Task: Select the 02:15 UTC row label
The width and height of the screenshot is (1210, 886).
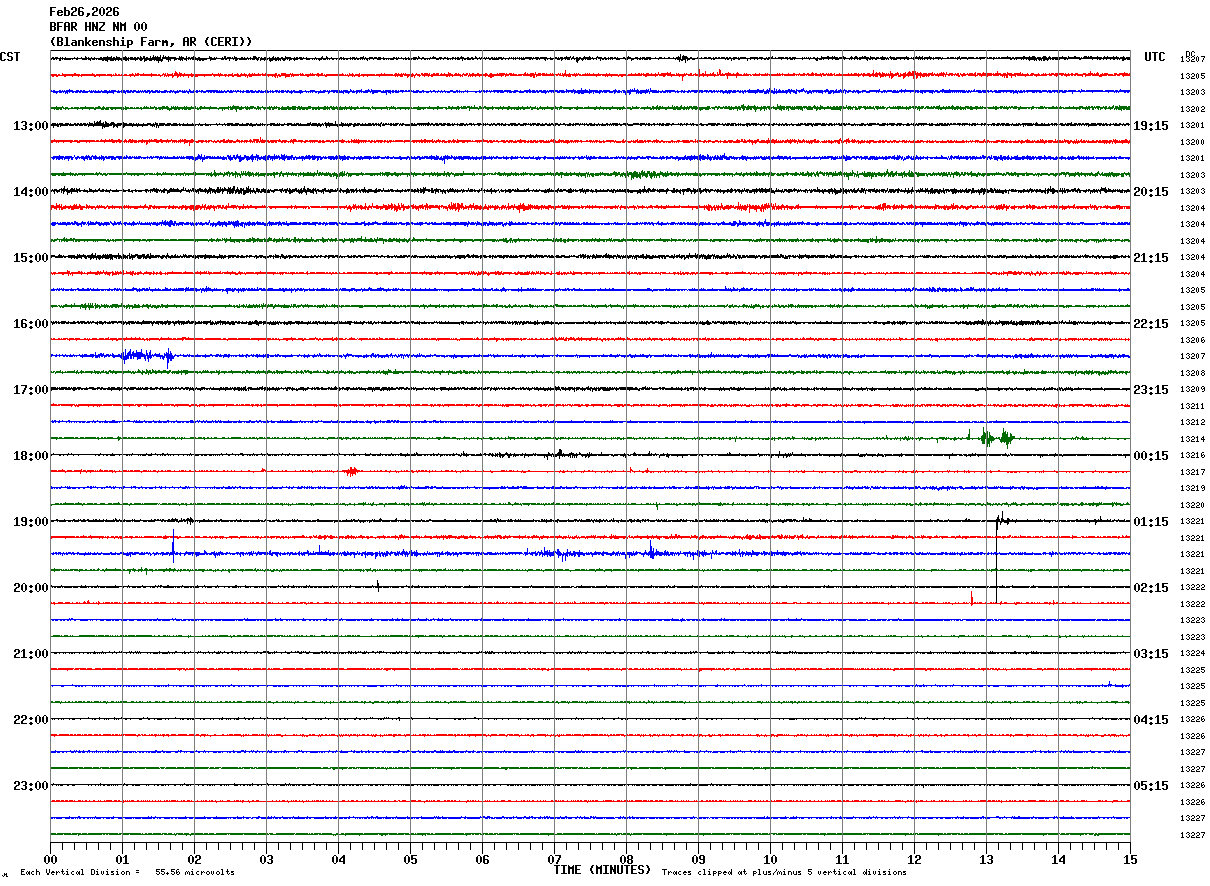Action: click(x=1151, y=588)
